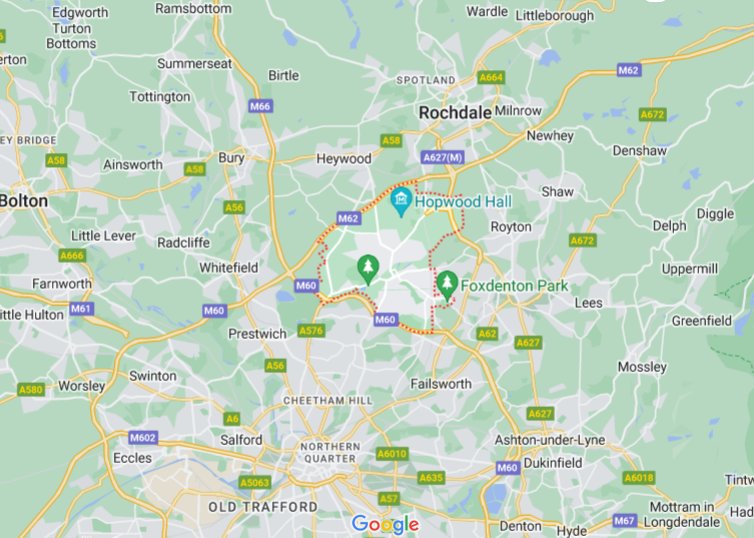Select the Hopwood Hall text label
The width and height of the screenshot is (754, 538).
(x=463, y=201)
